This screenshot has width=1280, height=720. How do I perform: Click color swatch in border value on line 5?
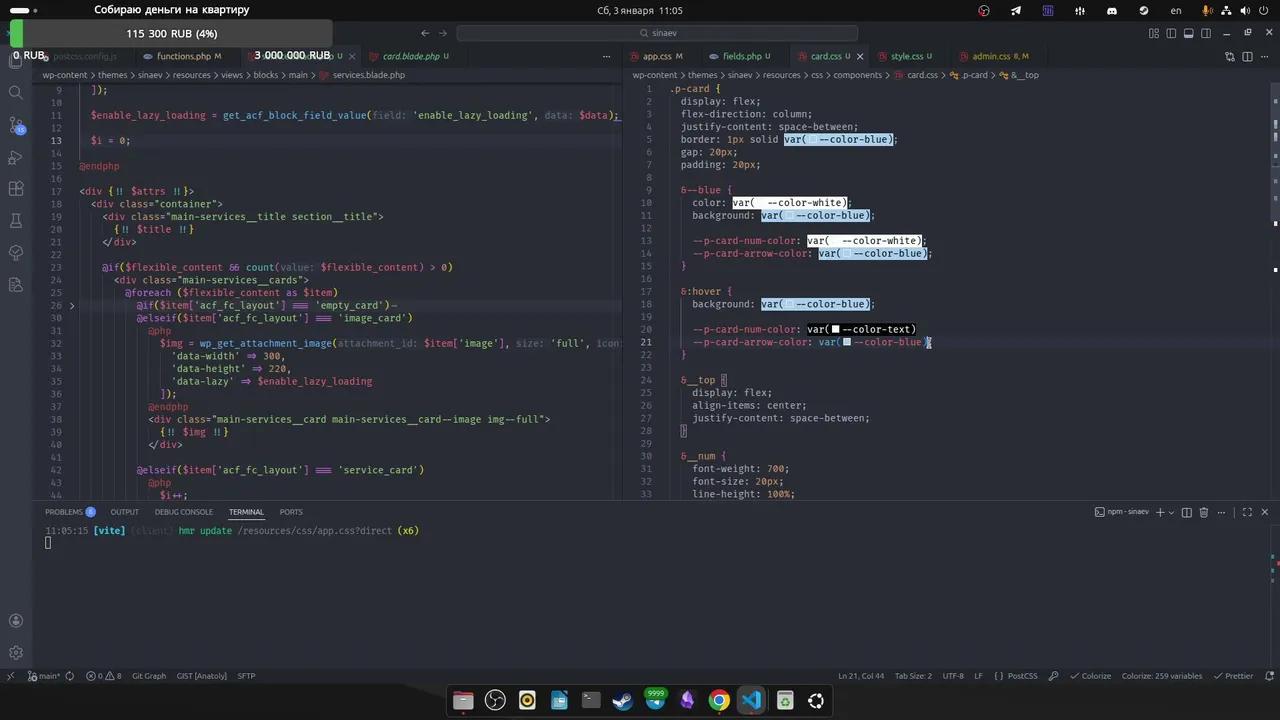(x=812, y=140)
